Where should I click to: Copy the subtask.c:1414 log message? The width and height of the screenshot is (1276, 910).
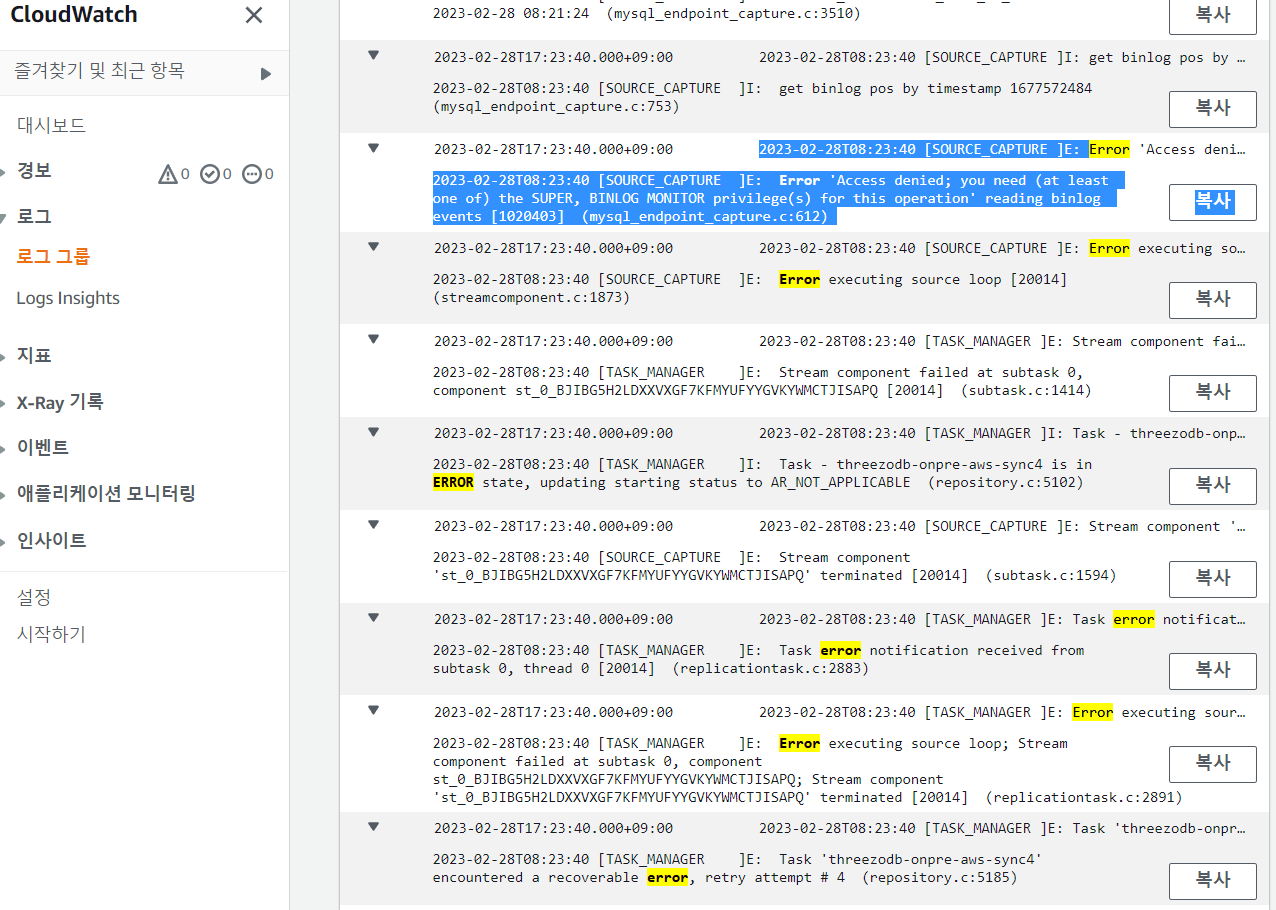(x=1213, y=393)
